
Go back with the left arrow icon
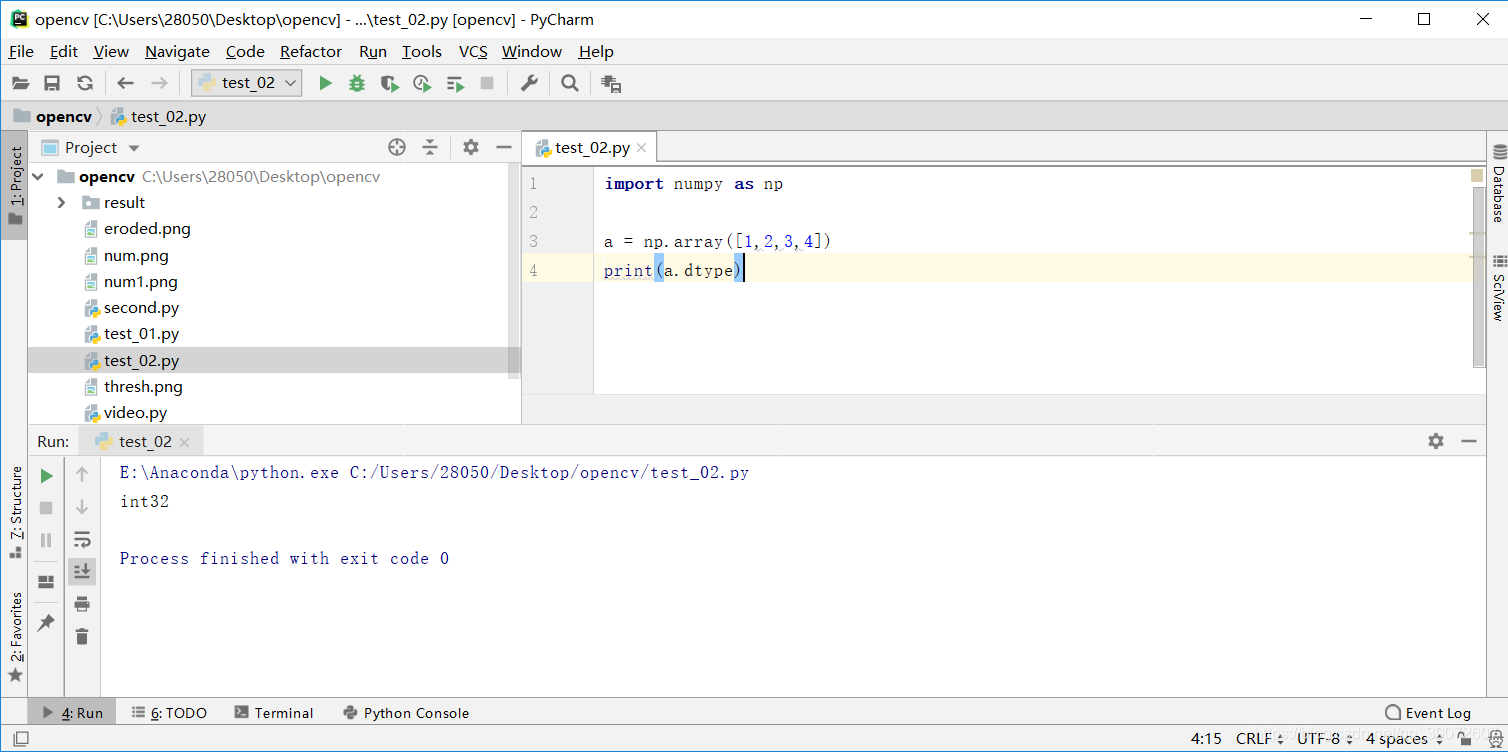tap(125, 83)
